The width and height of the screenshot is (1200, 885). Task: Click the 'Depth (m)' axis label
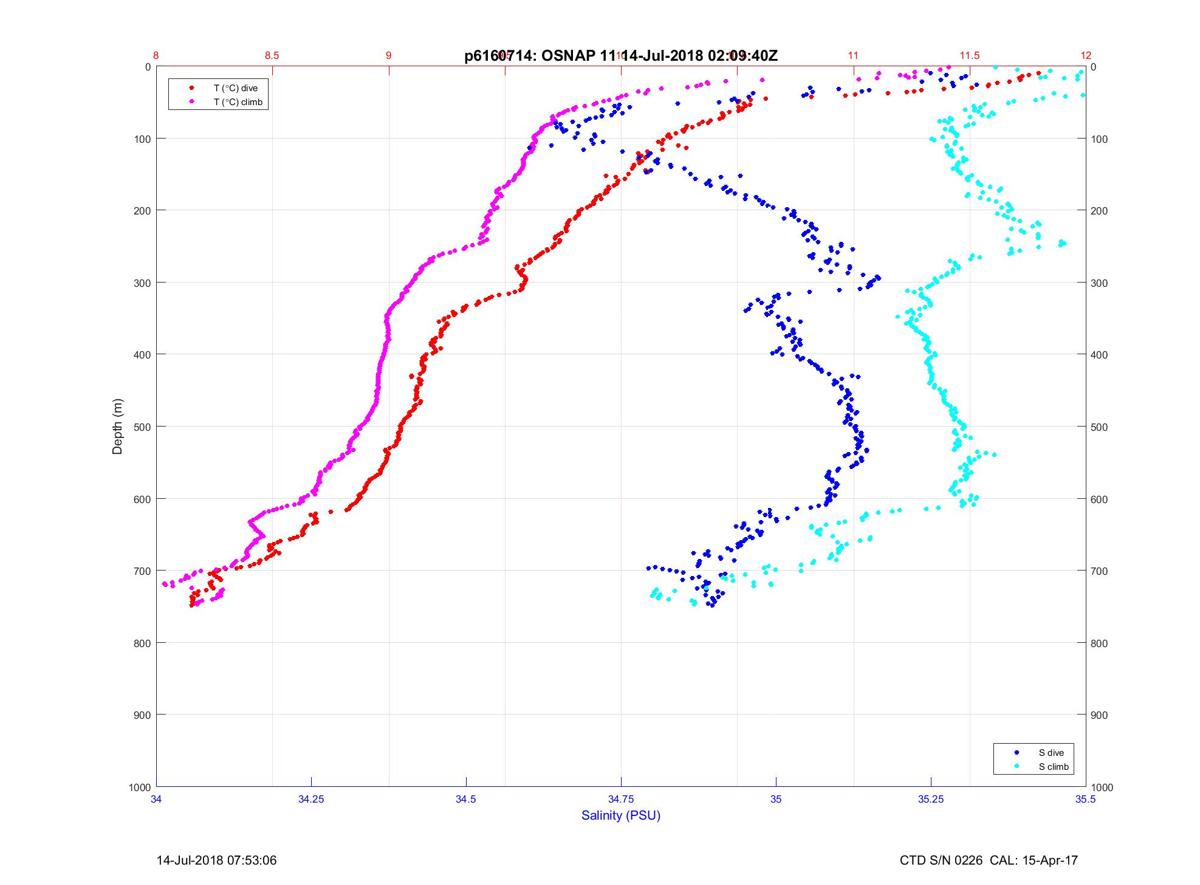[118, 427]
